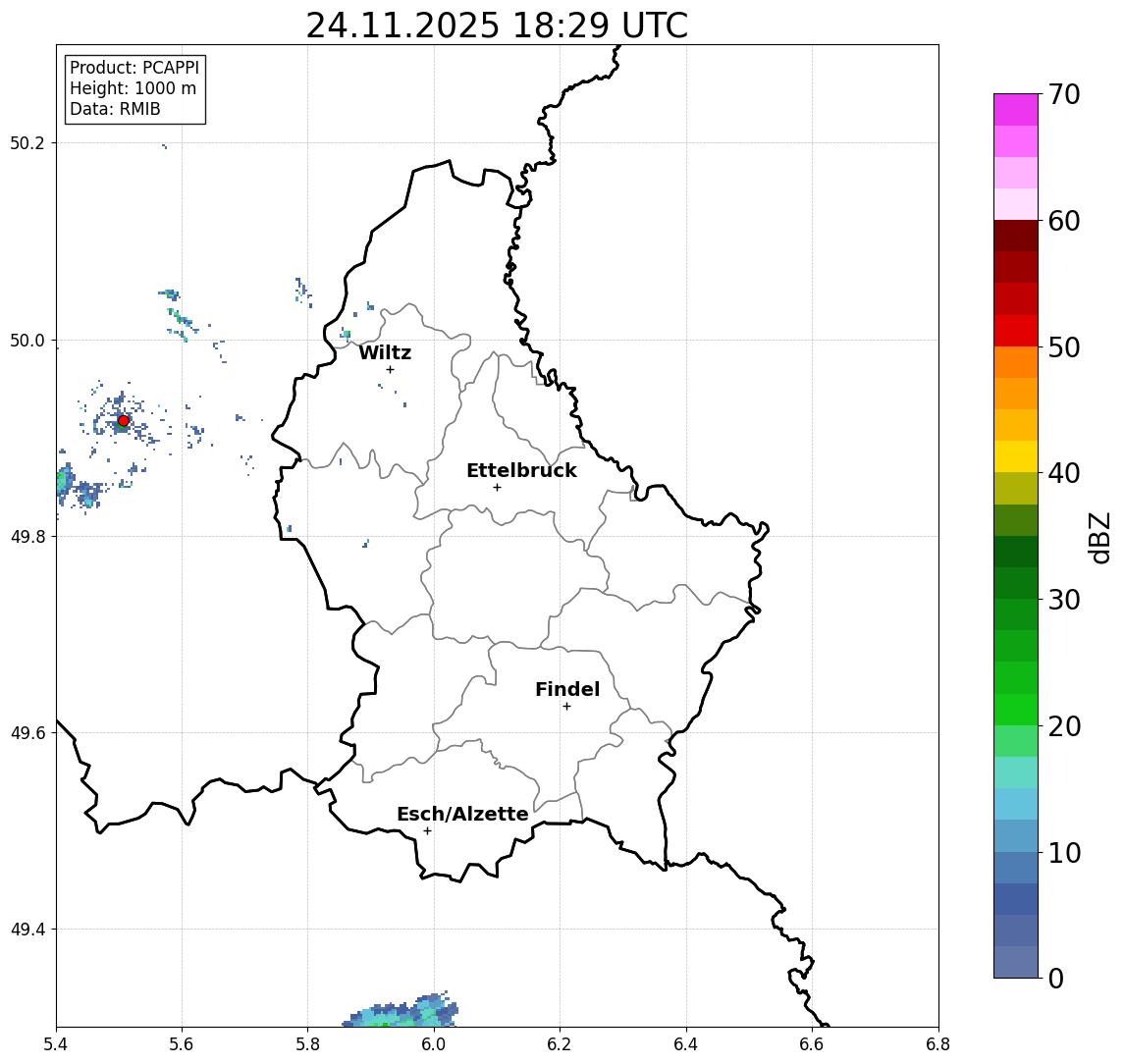Click the red radar site marker dot
Viewport: 1124px width, 1064px height.
click(x=124, y=421)
